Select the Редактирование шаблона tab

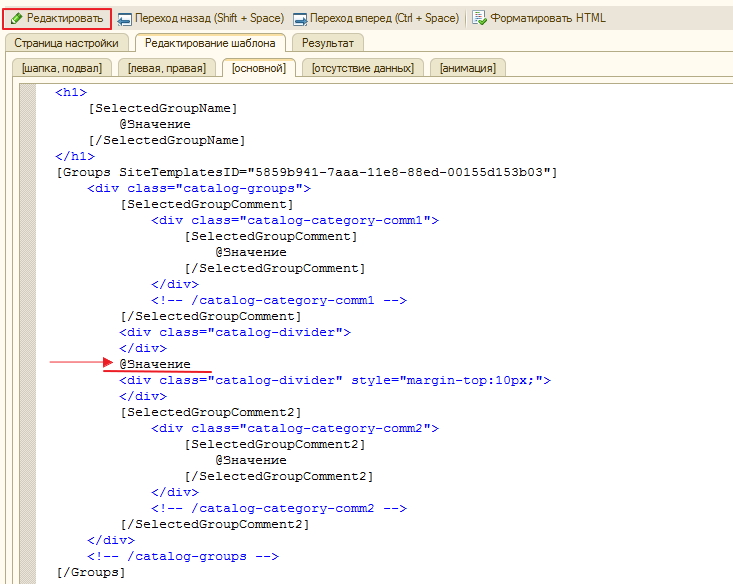(210, 43)
